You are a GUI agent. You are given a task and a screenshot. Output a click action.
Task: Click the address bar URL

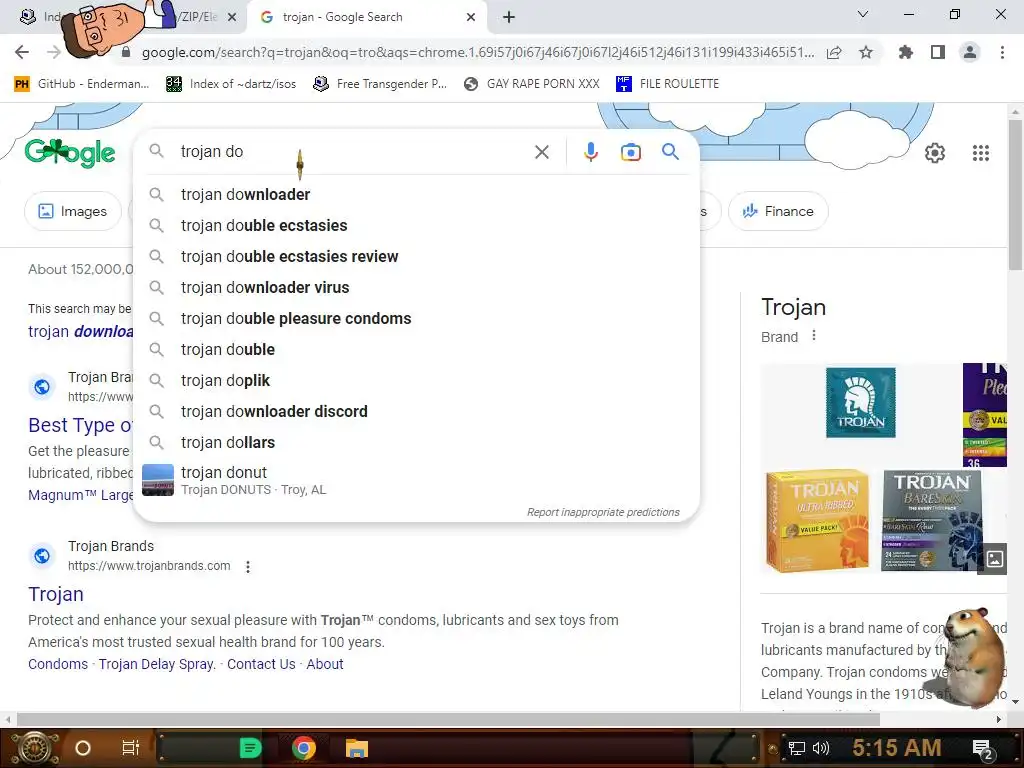click(x=478, y=52)
